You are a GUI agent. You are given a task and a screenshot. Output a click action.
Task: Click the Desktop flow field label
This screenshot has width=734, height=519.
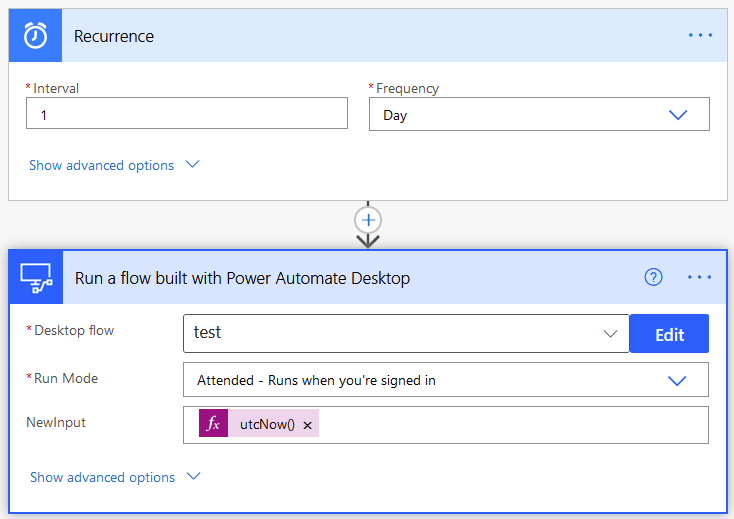point(74,330)
